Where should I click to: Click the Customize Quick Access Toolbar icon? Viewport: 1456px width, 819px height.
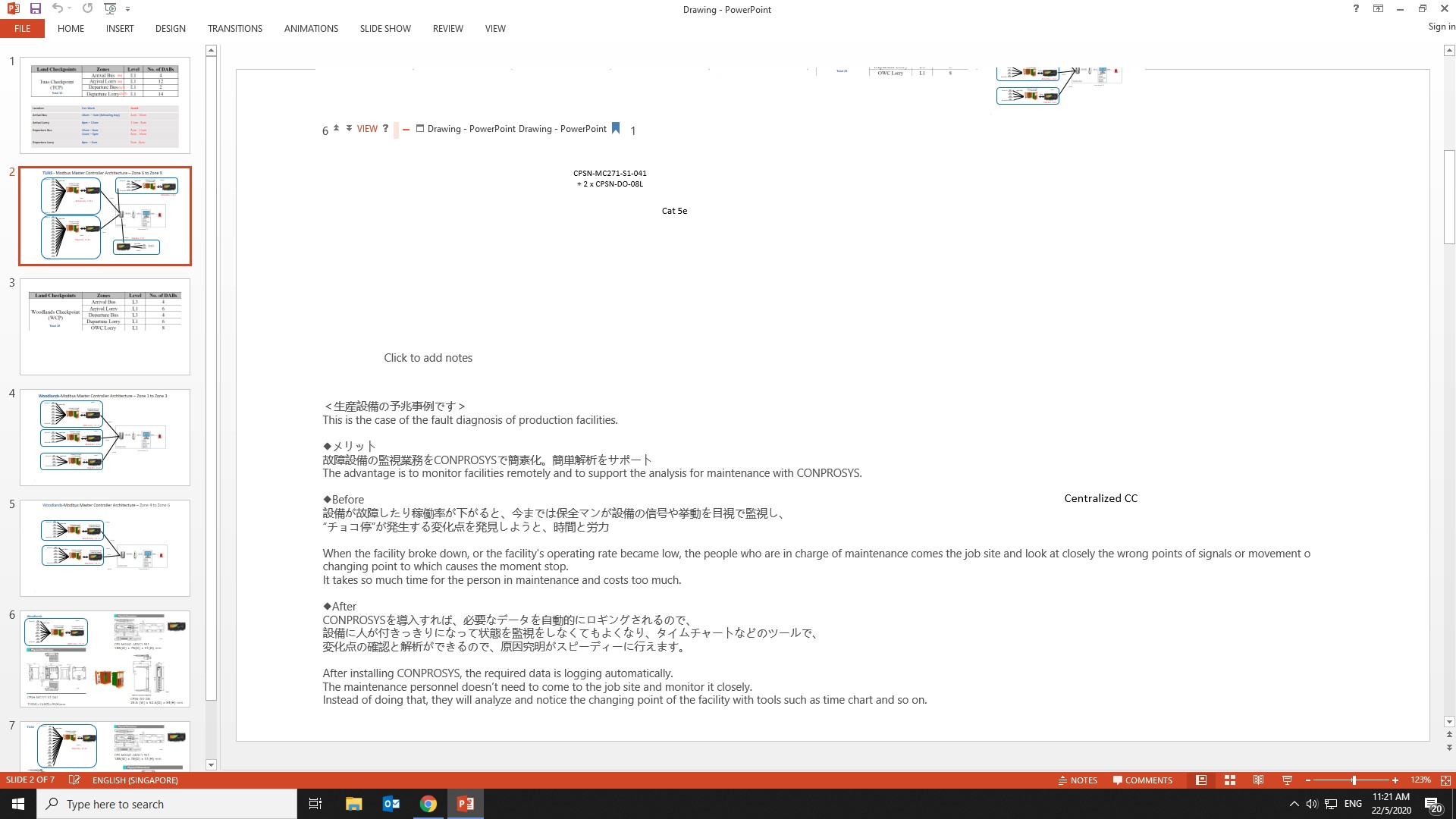[128, 9]
